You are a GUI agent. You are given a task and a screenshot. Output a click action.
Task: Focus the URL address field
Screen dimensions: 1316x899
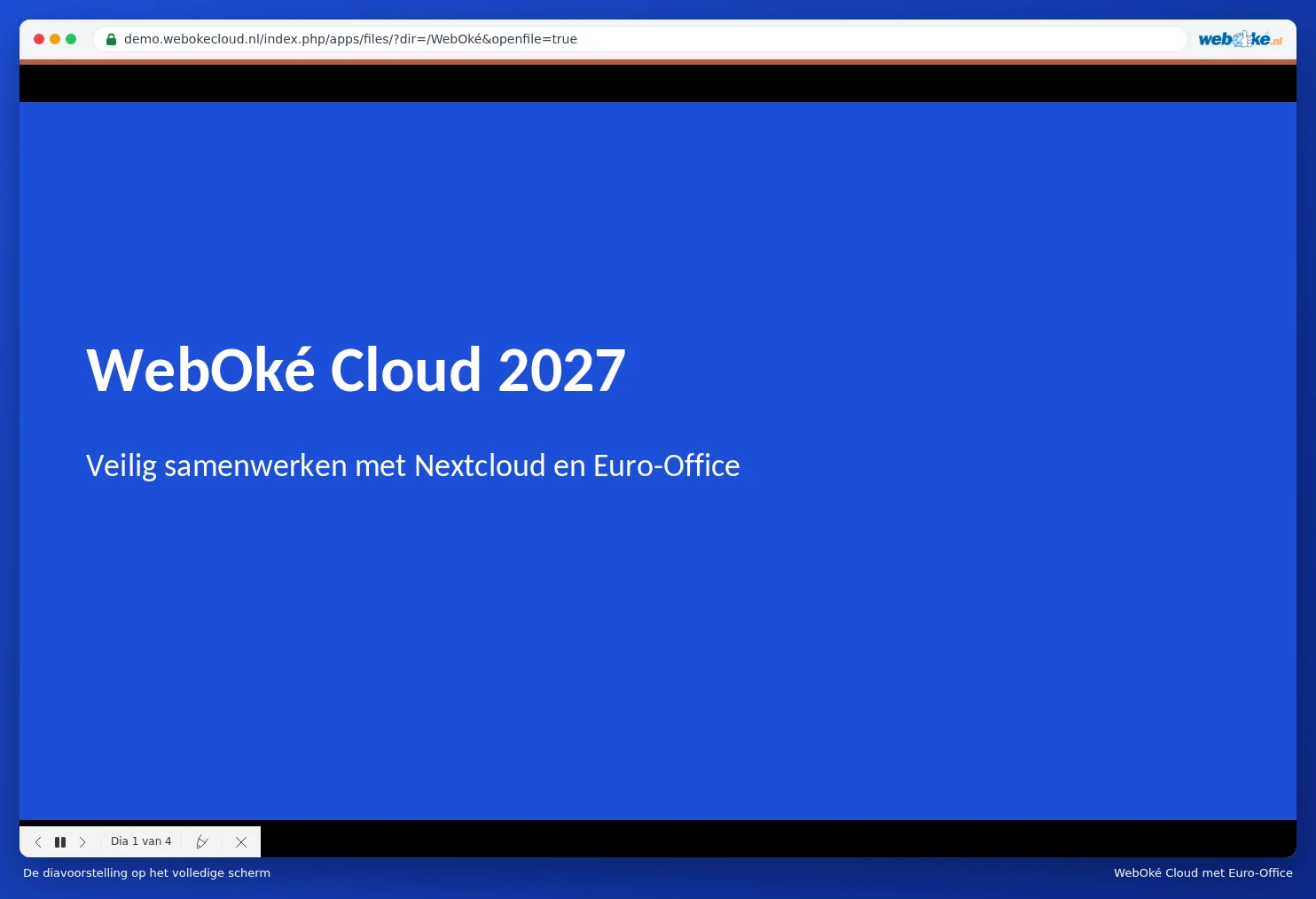coord(639,39)
